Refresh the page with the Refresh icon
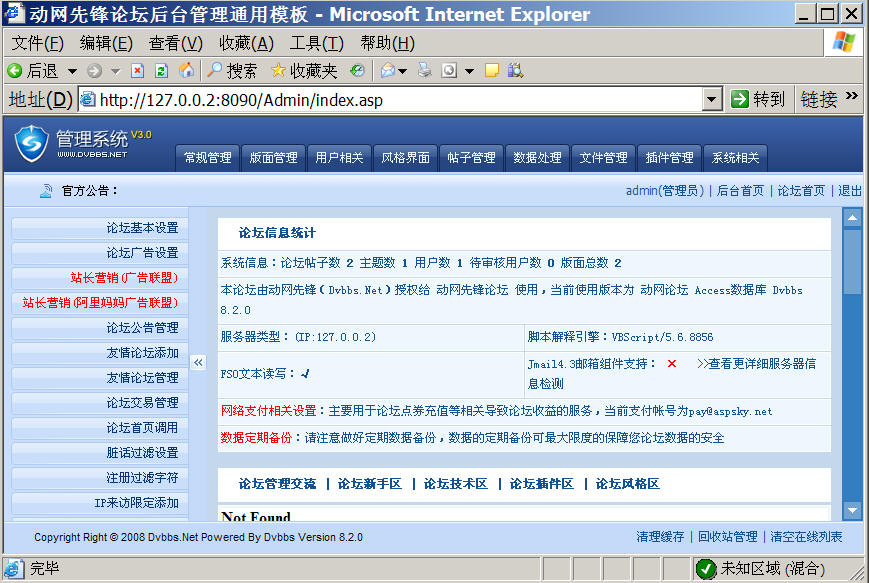This screenshot has height=583, width=869. tap(161, 70)
